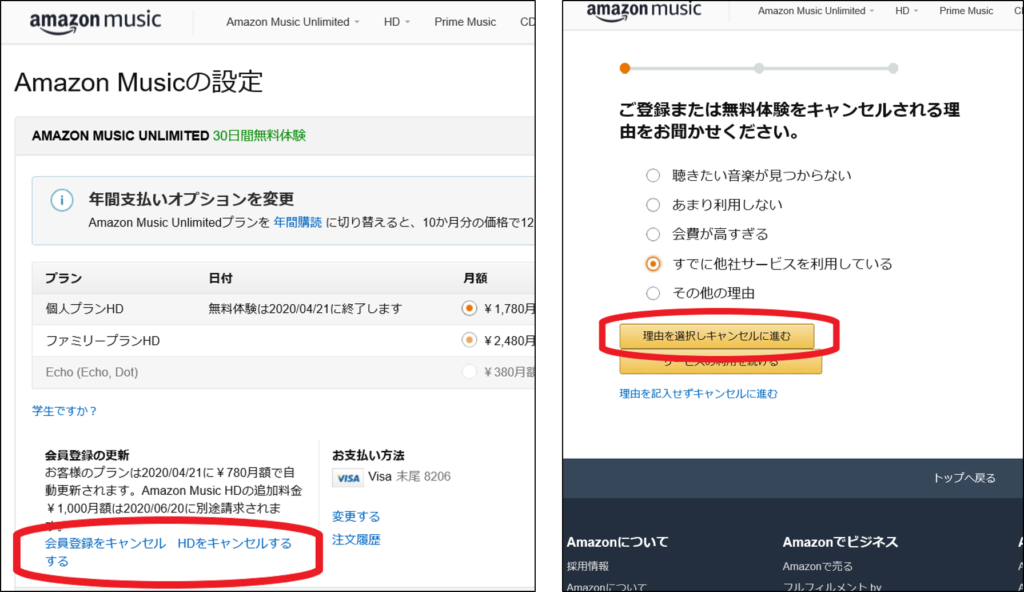Click the amazon music logo in left screenshot
1024x592 pixels.
coord(95,22)
